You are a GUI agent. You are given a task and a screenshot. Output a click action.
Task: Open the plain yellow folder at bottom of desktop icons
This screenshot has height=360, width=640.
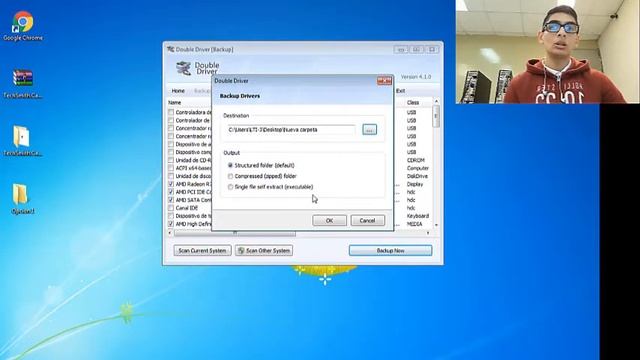22,199
